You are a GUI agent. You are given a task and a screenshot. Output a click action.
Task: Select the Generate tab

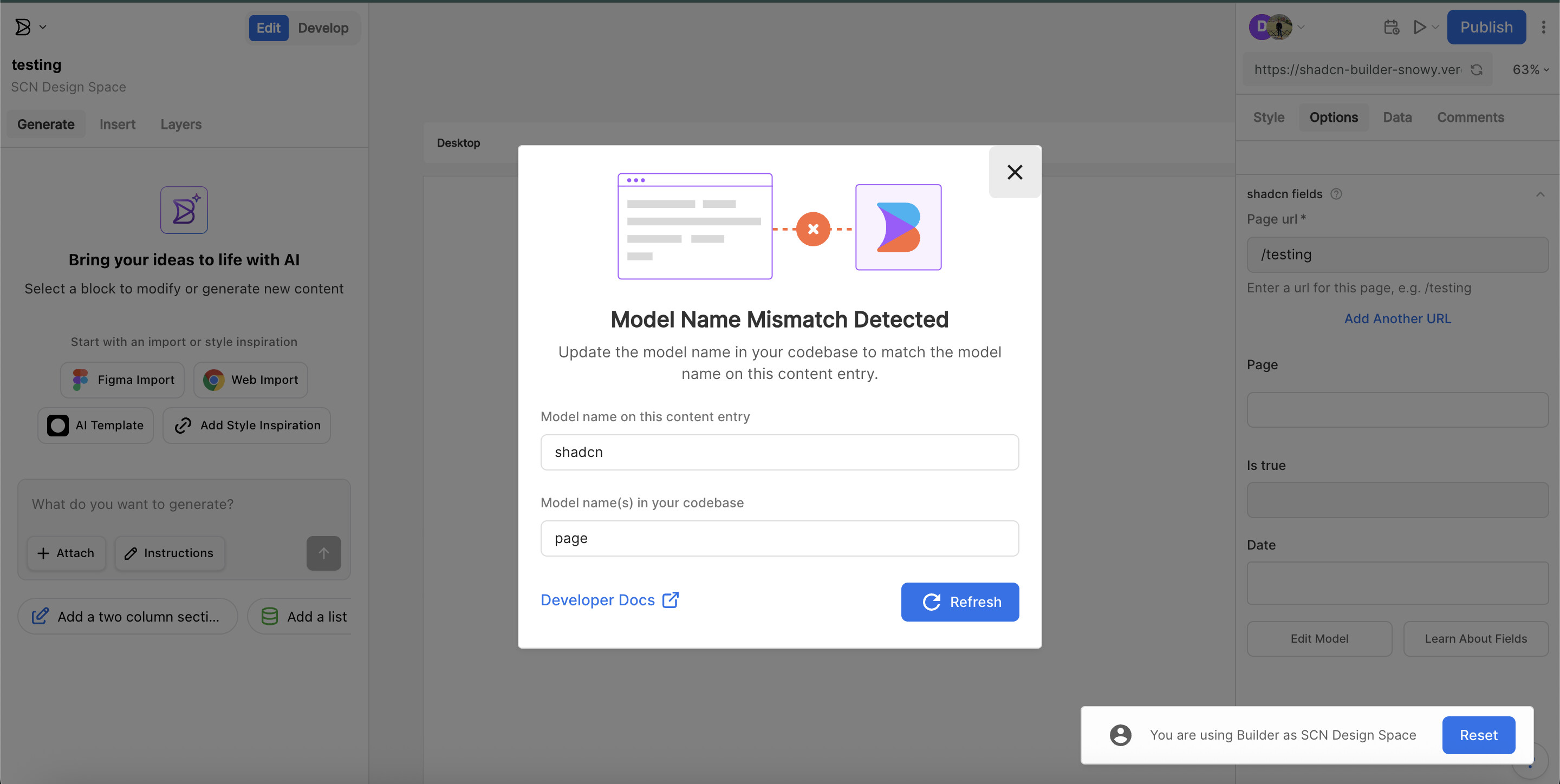pyautogui.click(x=45, y=124)
